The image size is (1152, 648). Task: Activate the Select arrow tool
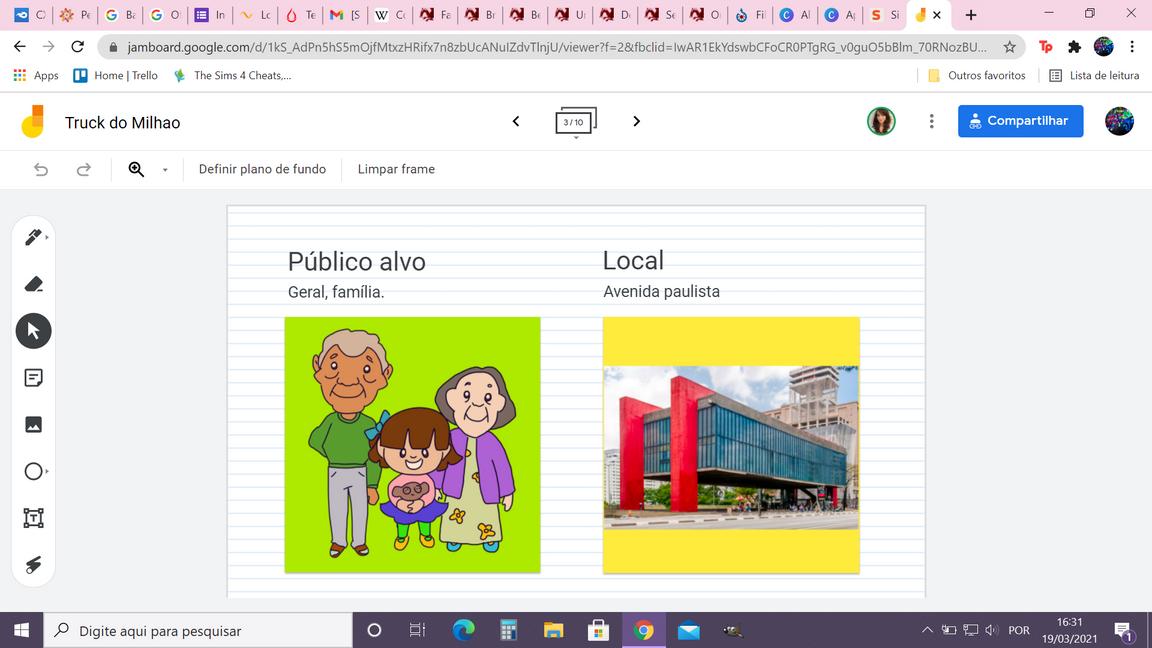pos(33,331)
